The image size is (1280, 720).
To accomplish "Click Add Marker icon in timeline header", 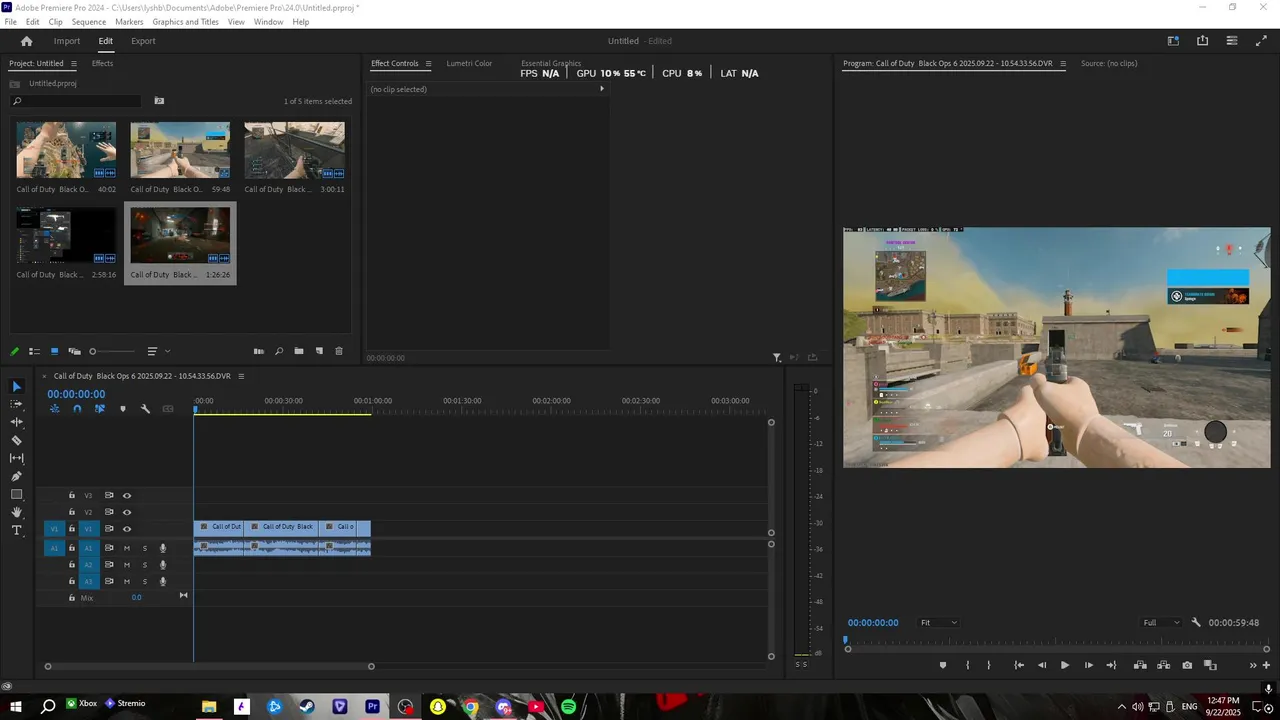I will (123, 408).
